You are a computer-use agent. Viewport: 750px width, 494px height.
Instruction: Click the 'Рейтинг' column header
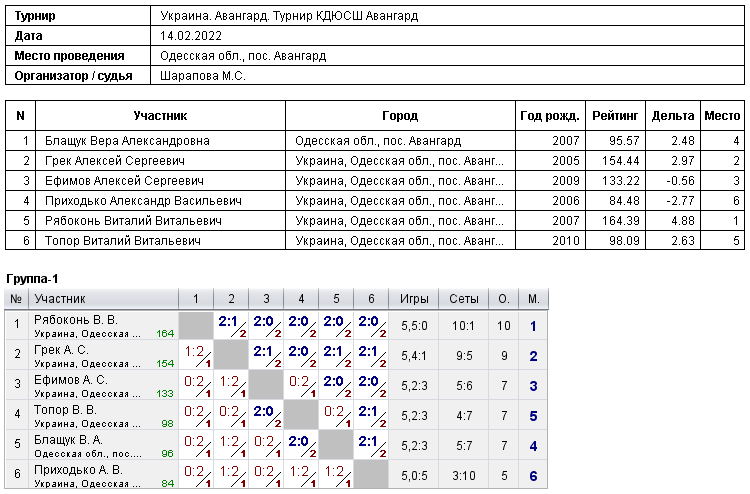tap(615, 116)
